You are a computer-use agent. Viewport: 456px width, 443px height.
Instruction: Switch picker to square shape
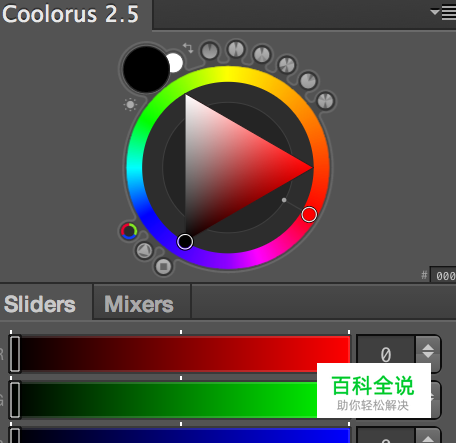coord(163,266)
